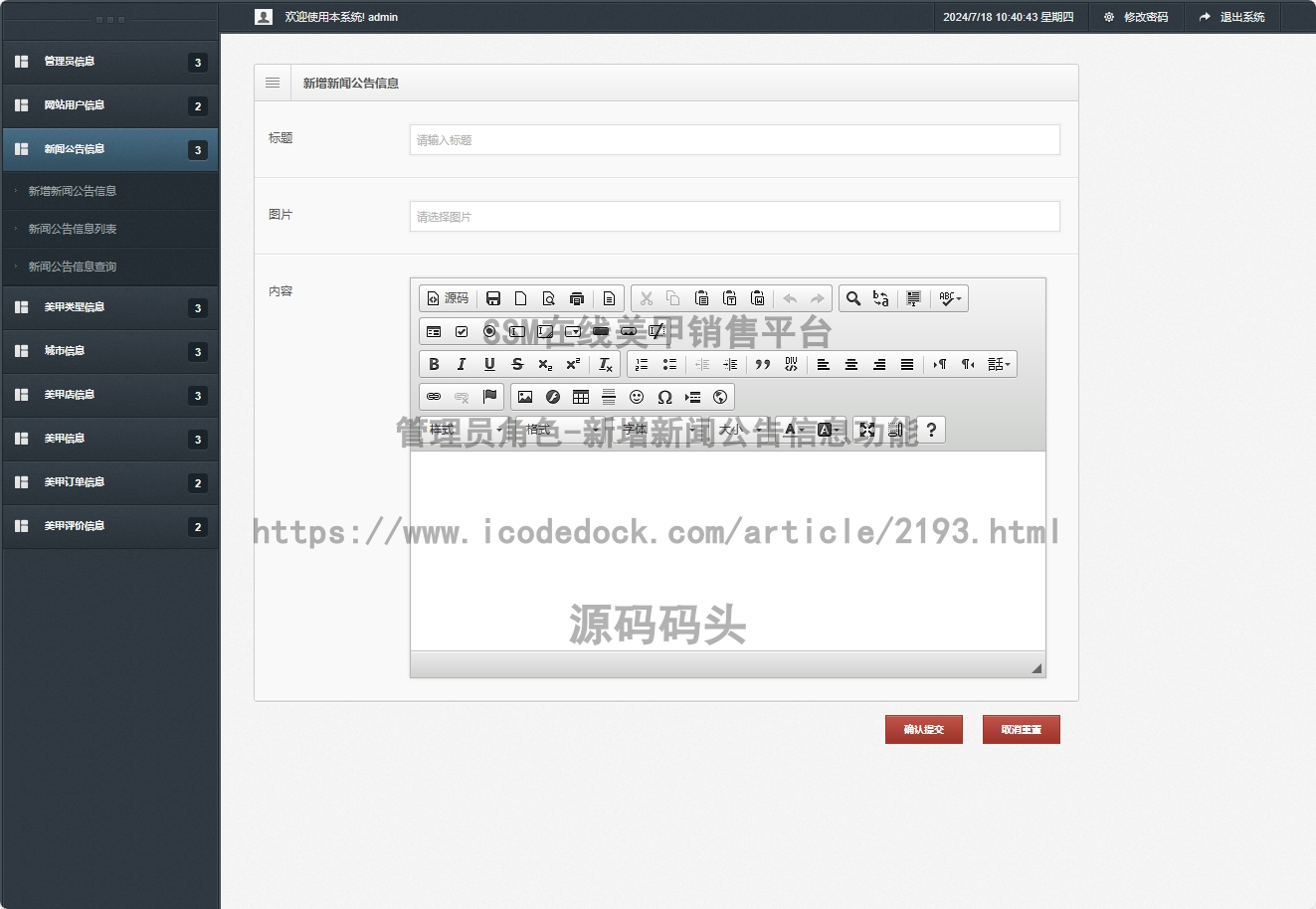This screenshot has height=909, width=1316.
Task: Click the Save floppy-disk icon in the editor toolbar
Action: click(x=493, y=298)
